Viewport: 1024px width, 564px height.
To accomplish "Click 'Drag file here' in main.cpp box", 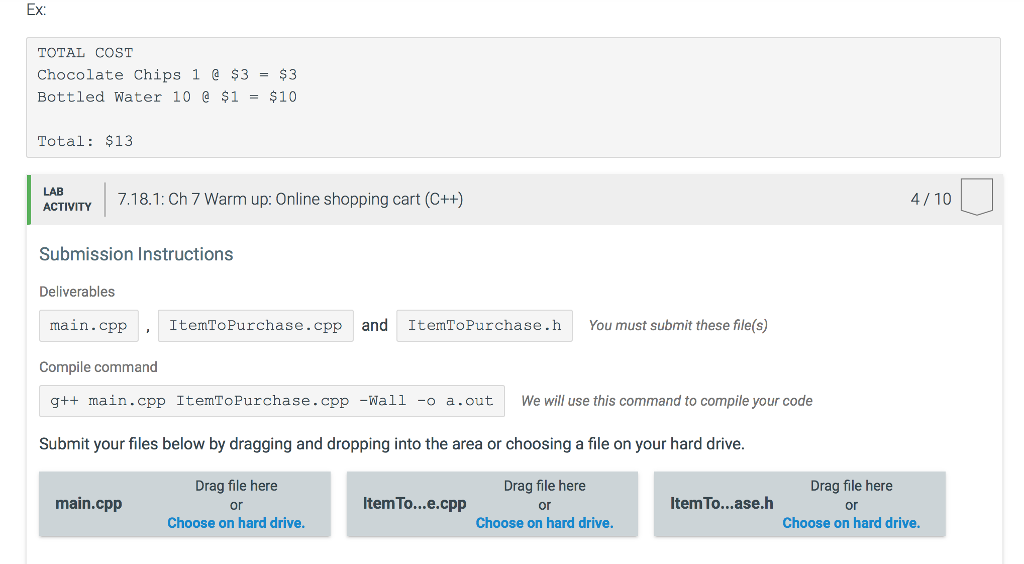I will [x=236, y=486].
